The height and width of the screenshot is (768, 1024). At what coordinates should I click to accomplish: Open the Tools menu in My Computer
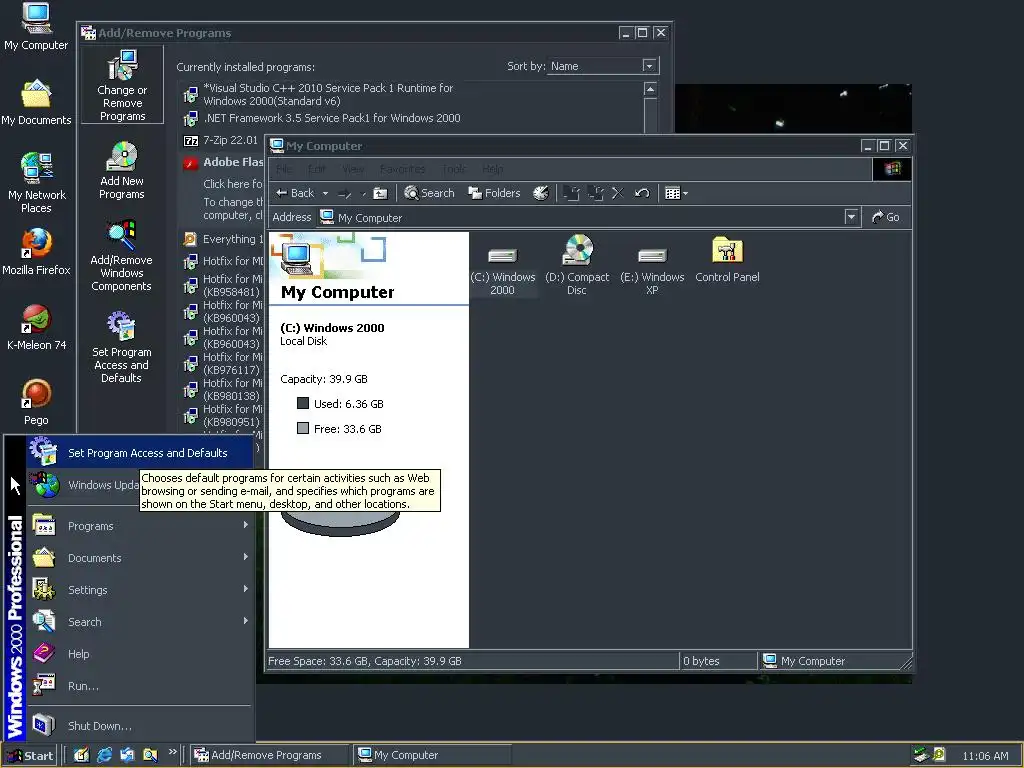click(x=454, y=169)
